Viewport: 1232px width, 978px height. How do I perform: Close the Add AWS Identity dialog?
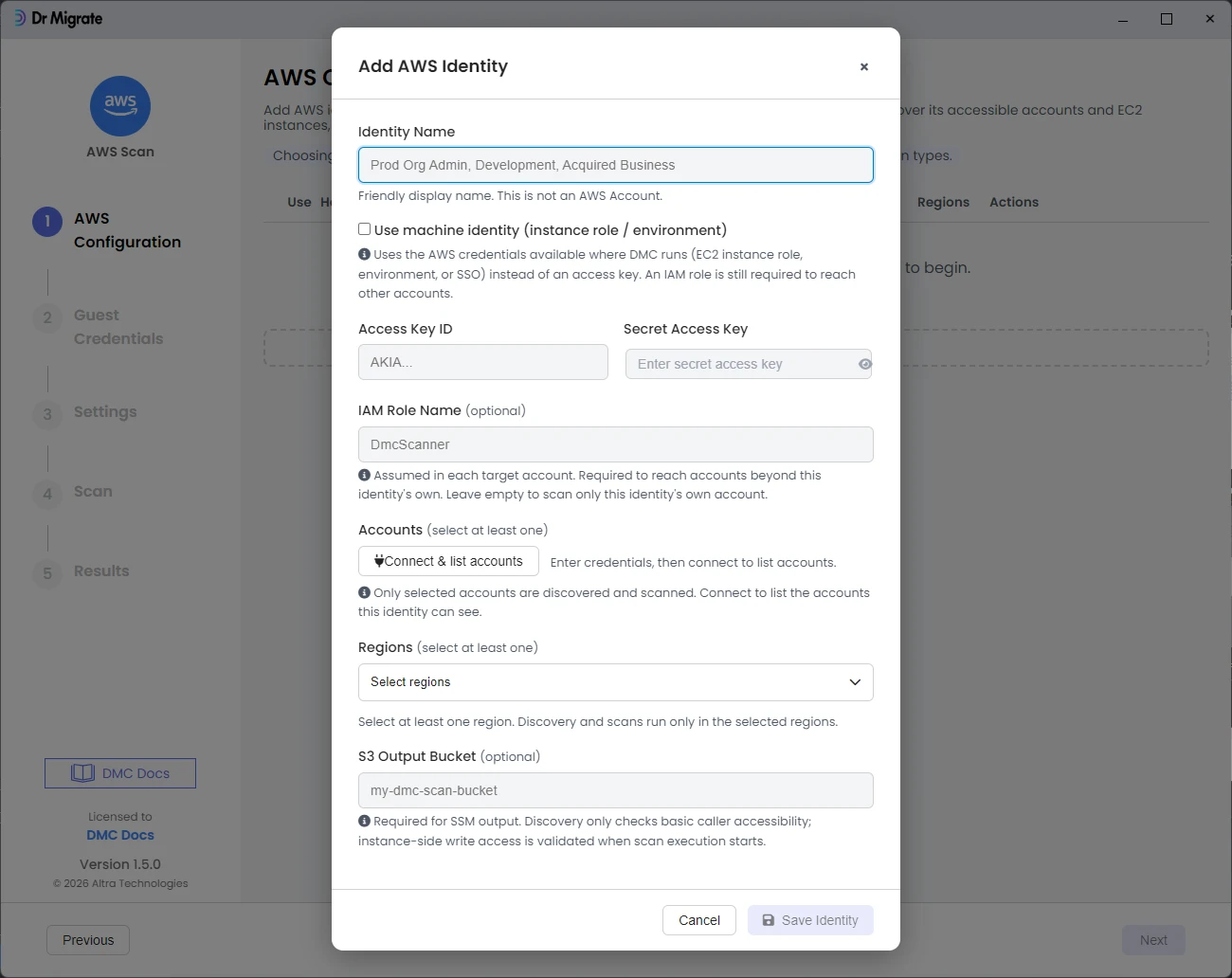(x=863, y=66)
